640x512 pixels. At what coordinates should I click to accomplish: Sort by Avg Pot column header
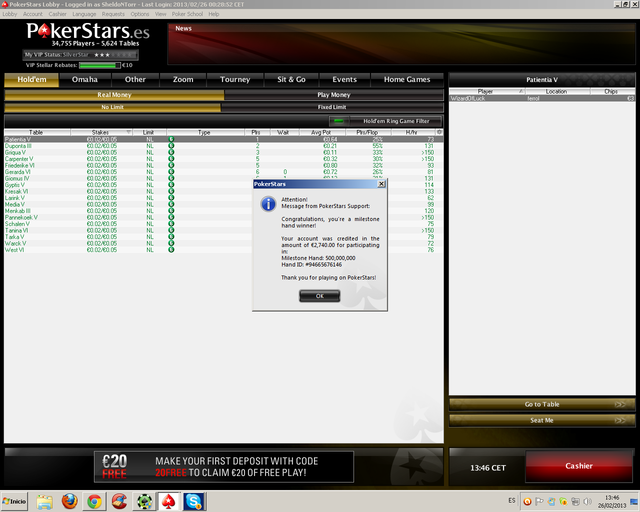pos(322,132)
